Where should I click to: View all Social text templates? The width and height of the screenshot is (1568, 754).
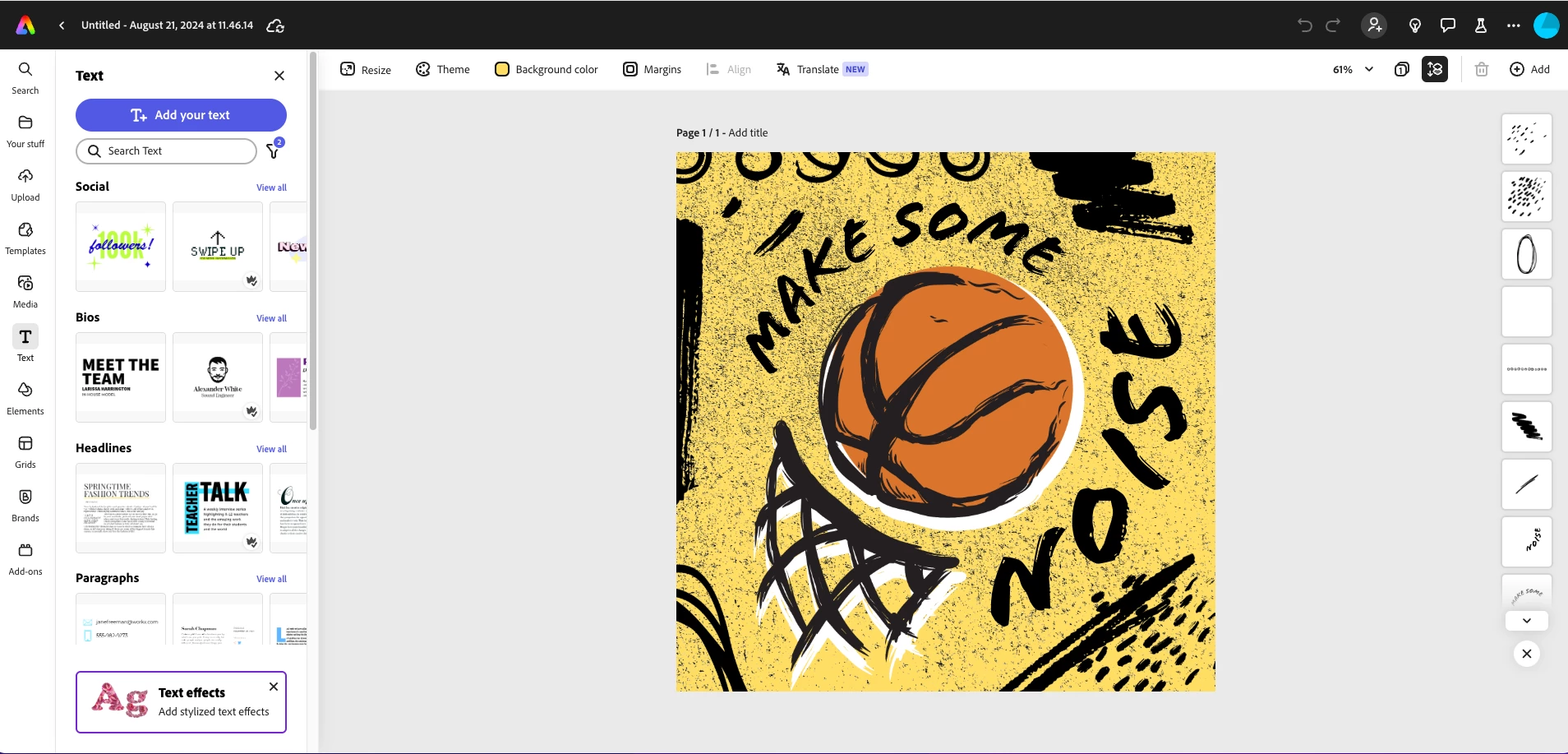pos(271,187)
